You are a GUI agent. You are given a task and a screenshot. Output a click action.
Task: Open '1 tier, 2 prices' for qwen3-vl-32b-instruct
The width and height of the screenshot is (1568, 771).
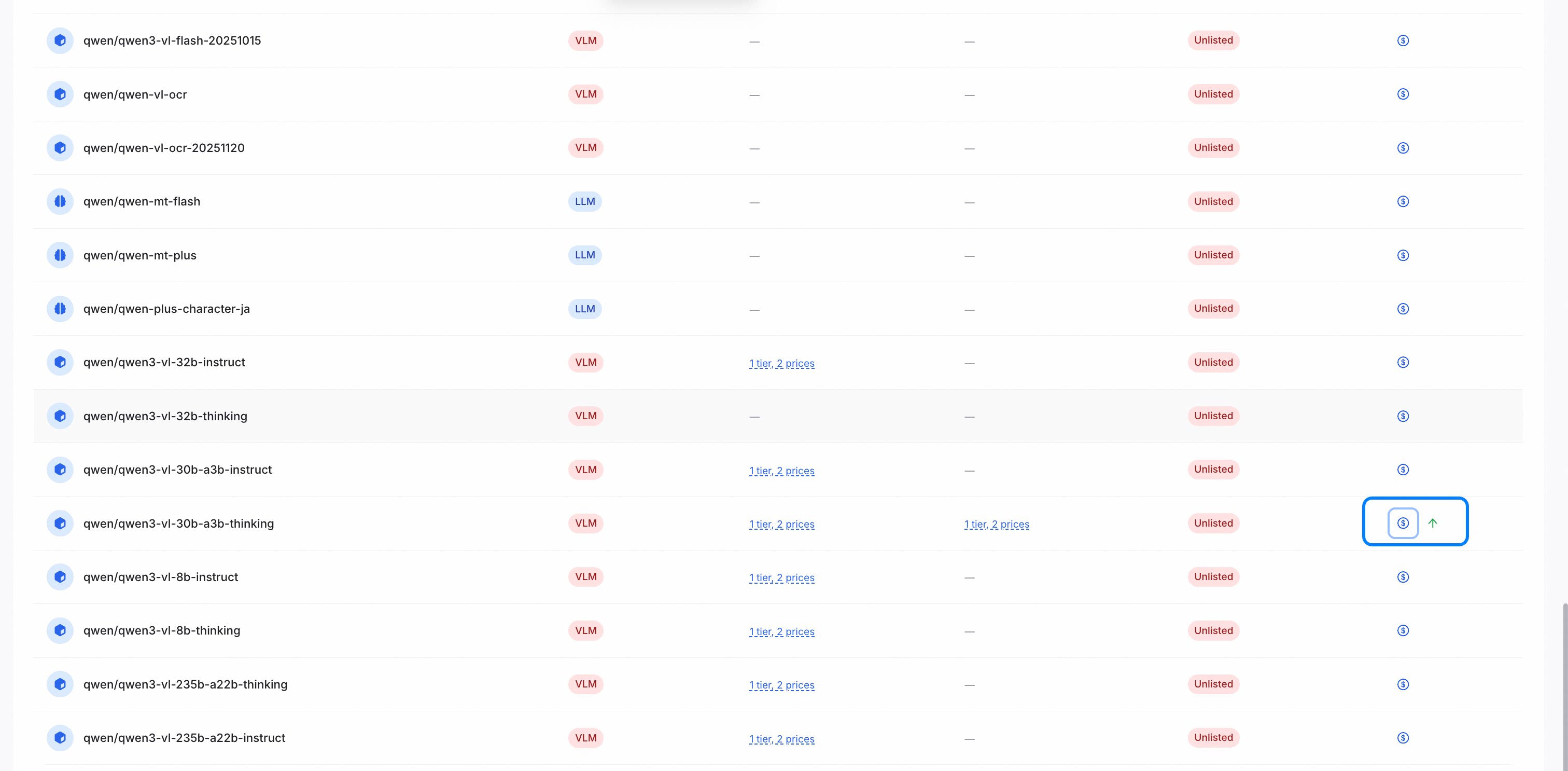coord(781,363)
